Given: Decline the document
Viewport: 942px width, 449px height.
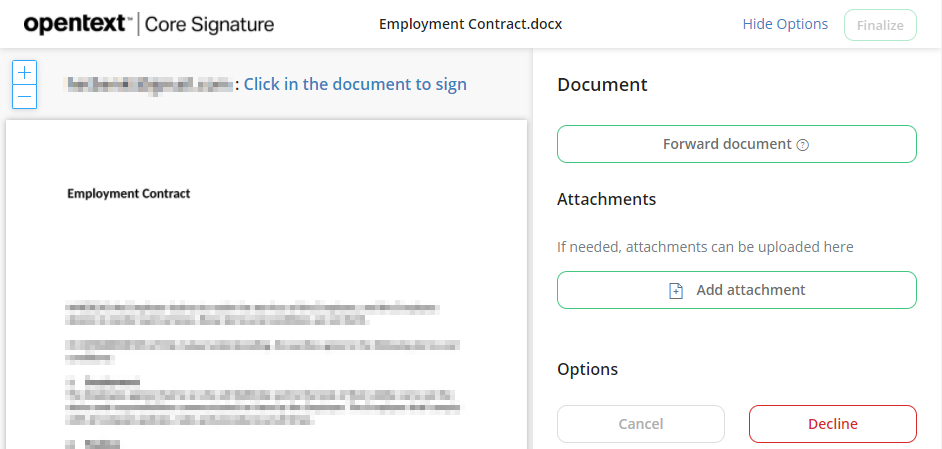Looking at the screenshot, I should pos(832,424).
